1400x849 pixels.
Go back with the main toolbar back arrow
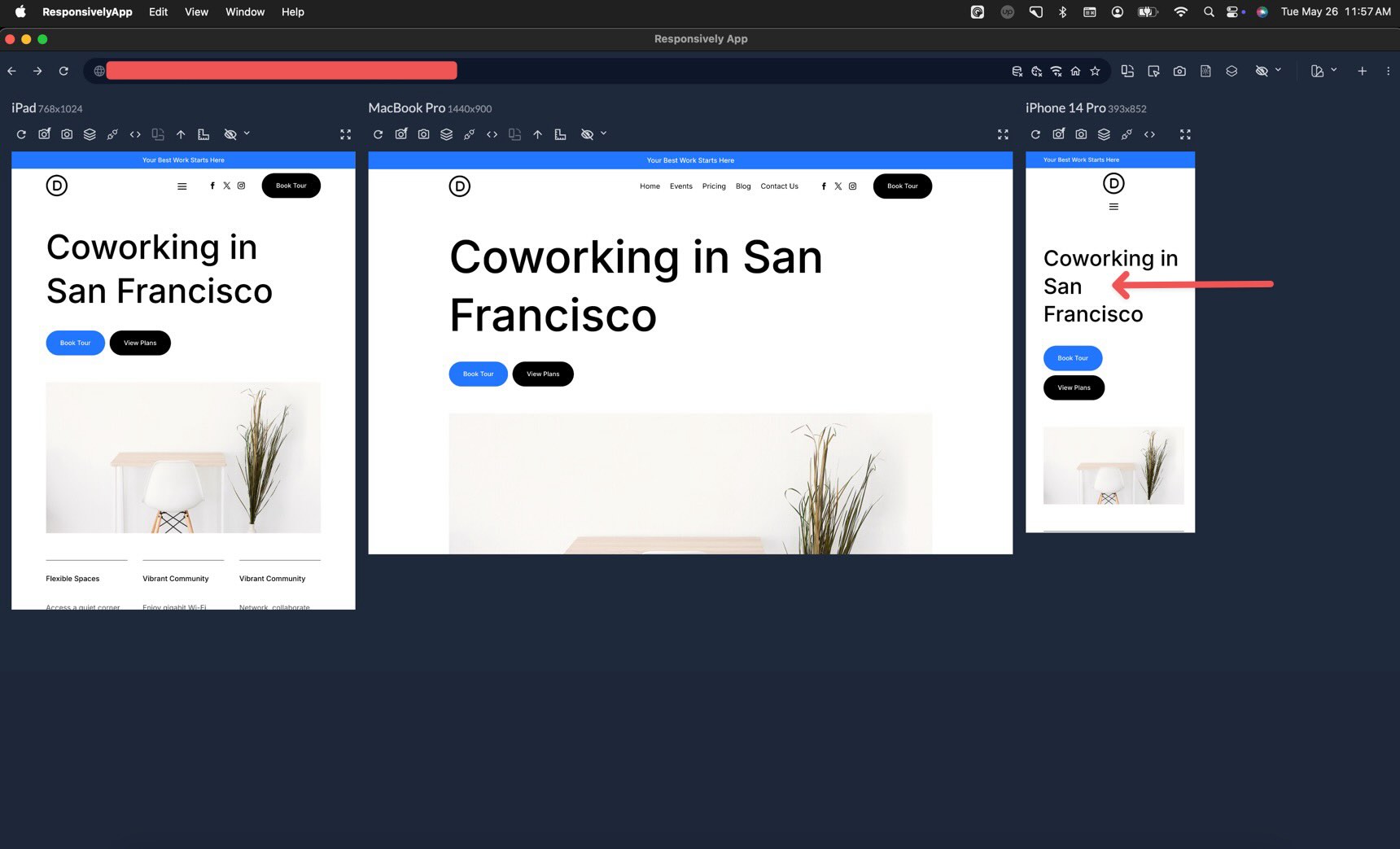[11, 71]
